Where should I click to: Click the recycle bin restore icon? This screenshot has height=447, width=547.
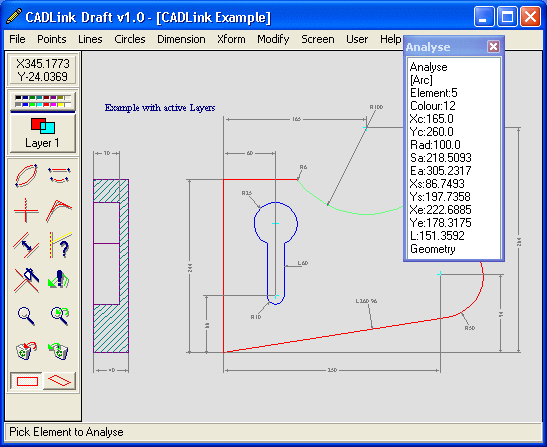[58, 350]
